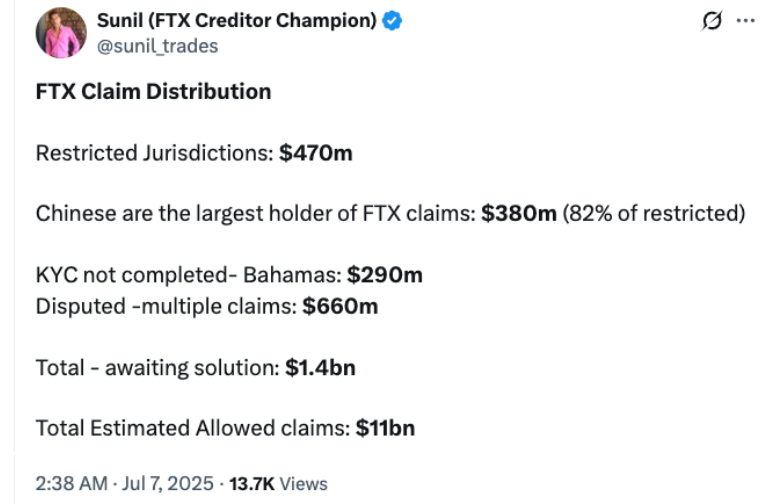Open Sunil's profile picture
The height and width of the screenshot is (504, 772).
[61, 33]
